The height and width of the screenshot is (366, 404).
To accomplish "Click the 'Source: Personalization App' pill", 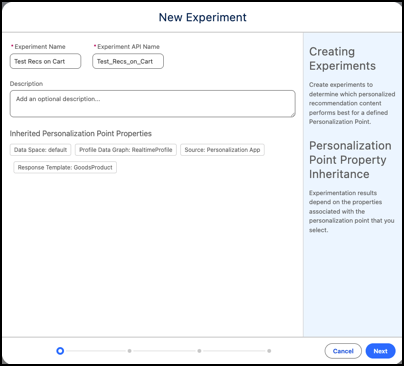I will coord(222,150).
